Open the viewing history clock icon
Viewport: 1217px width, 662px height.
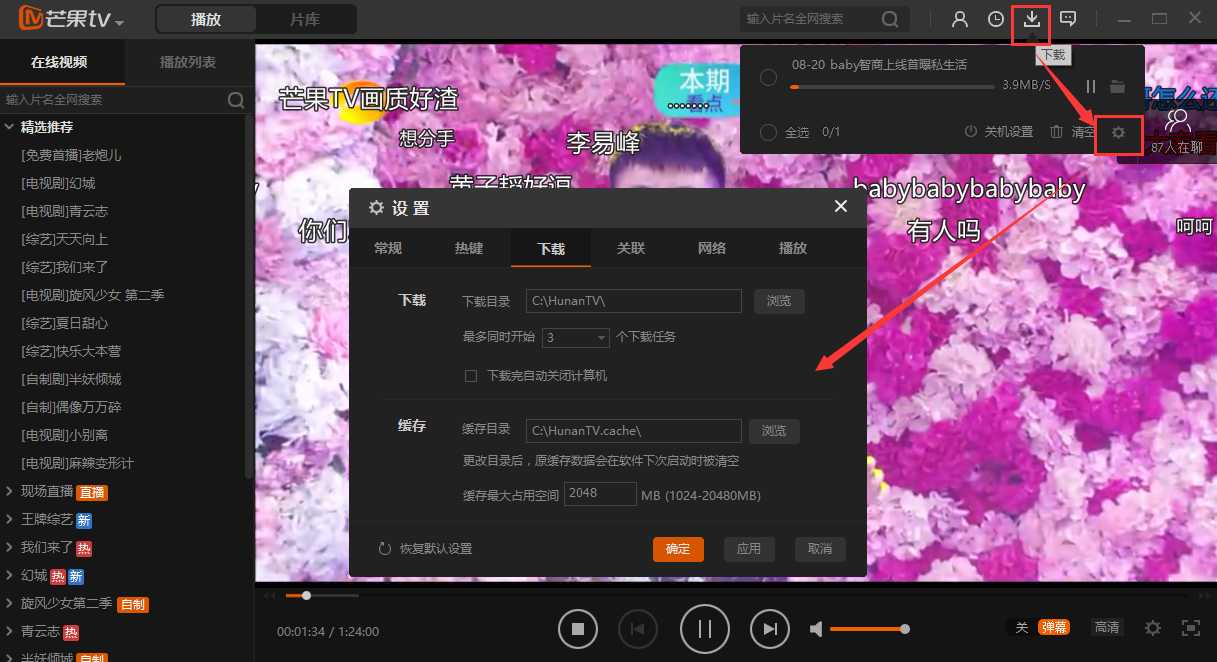(995, 19)
